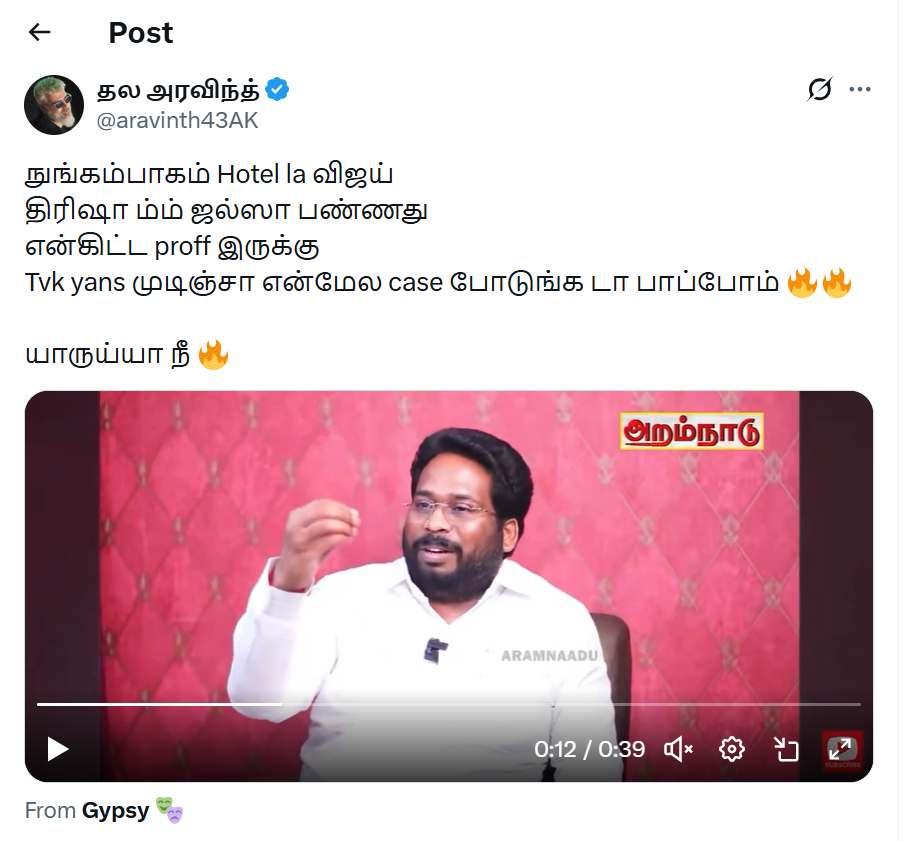Open the poster's profile picture
This screenshot has height=841, width=917.
click(x=54, y=105)
